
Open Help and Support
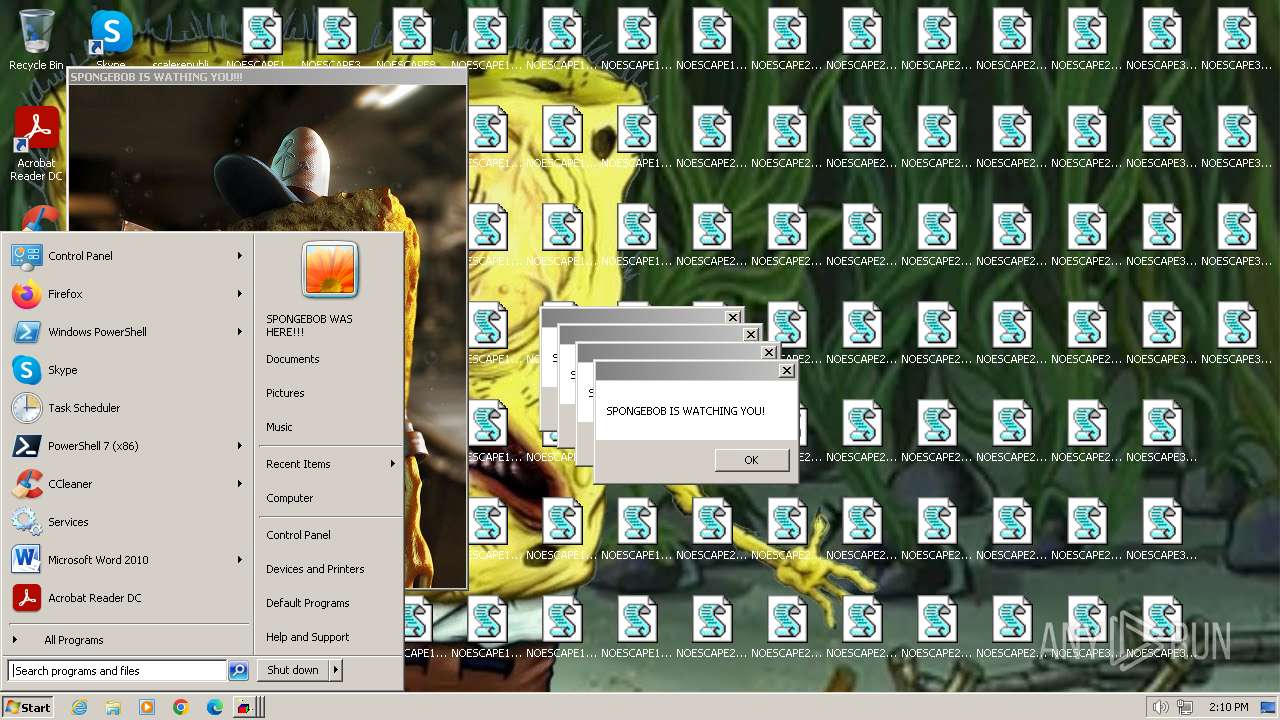(x=329, y=637)
